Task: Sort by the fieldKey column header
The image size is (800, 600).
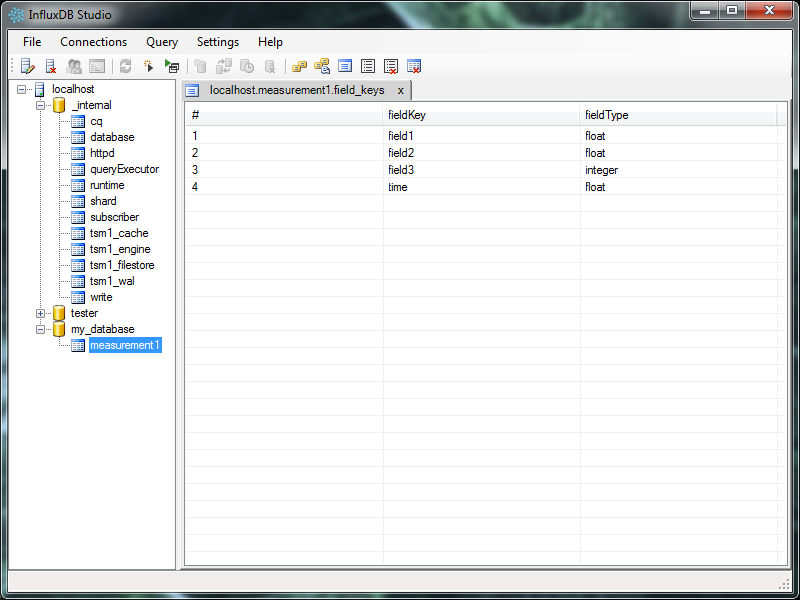Action: point(482,115)
